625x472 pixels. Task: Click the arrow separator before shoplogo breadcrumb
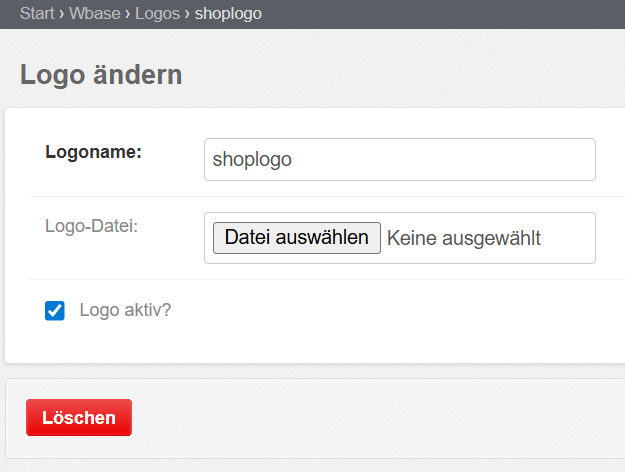(x=187, y=14)
